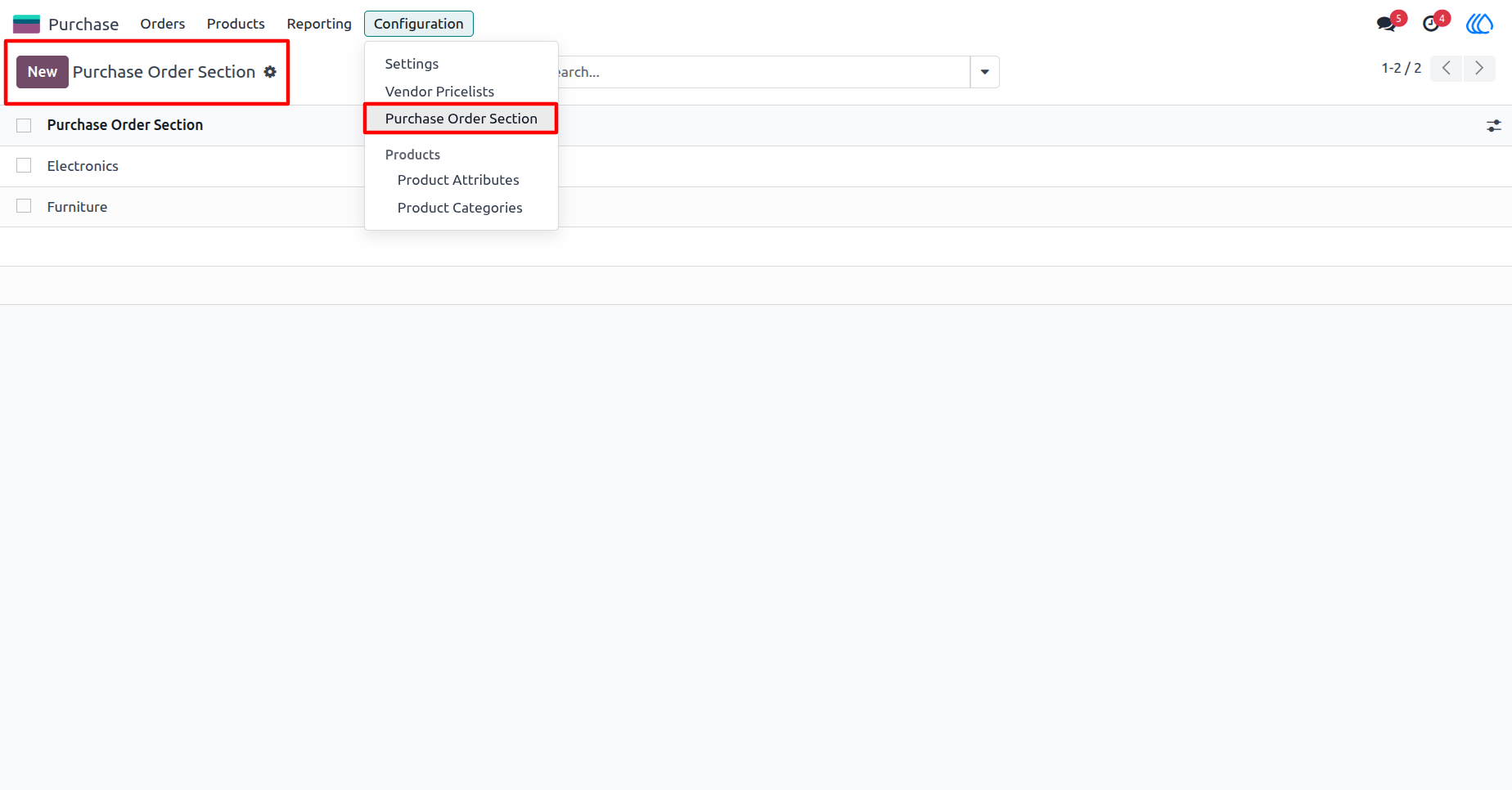
Task: Toggle the select-all checkbox in header
Action: [24, 125]
